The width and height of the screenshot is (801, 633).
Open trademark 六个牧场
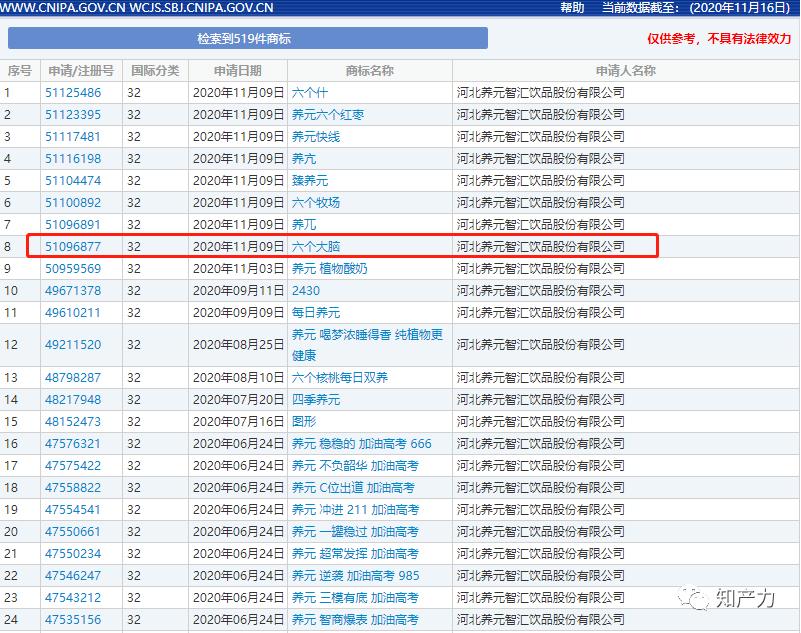point(316,202)
